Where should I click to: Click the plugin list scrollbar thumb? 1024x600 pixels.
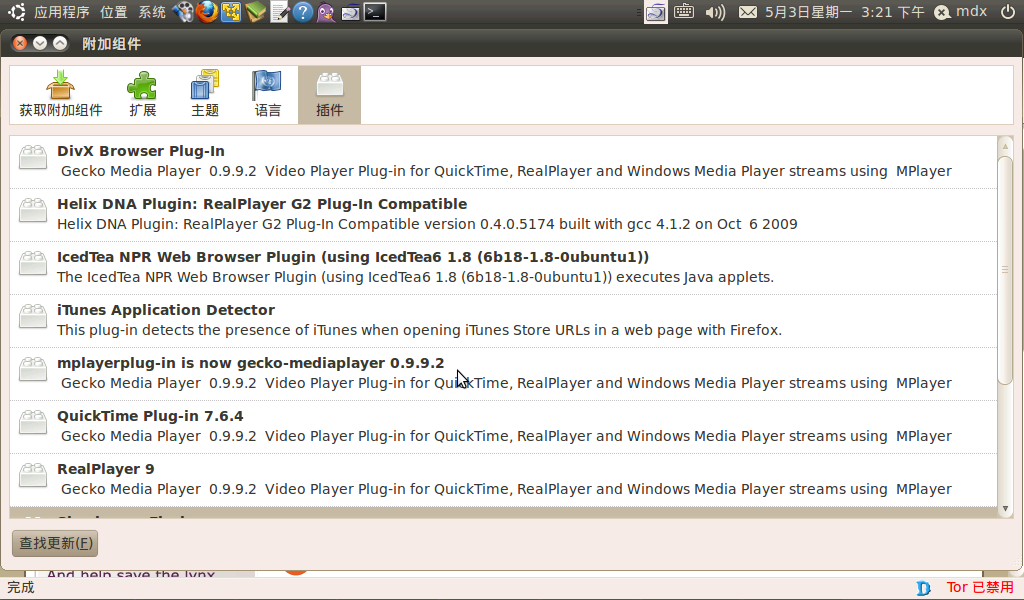[x=1005, y=269]
